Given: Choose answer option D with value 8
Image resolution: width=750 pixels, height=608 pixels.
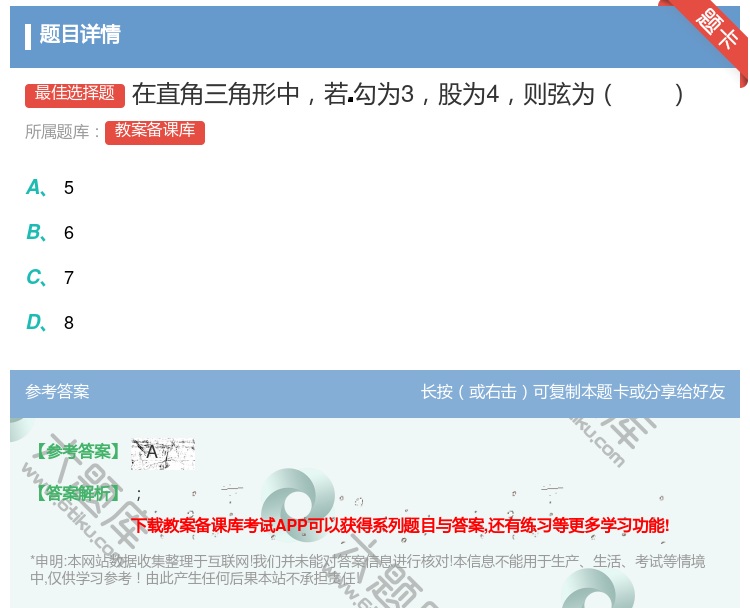Looking at the screenshot, I should coord(50,322).
